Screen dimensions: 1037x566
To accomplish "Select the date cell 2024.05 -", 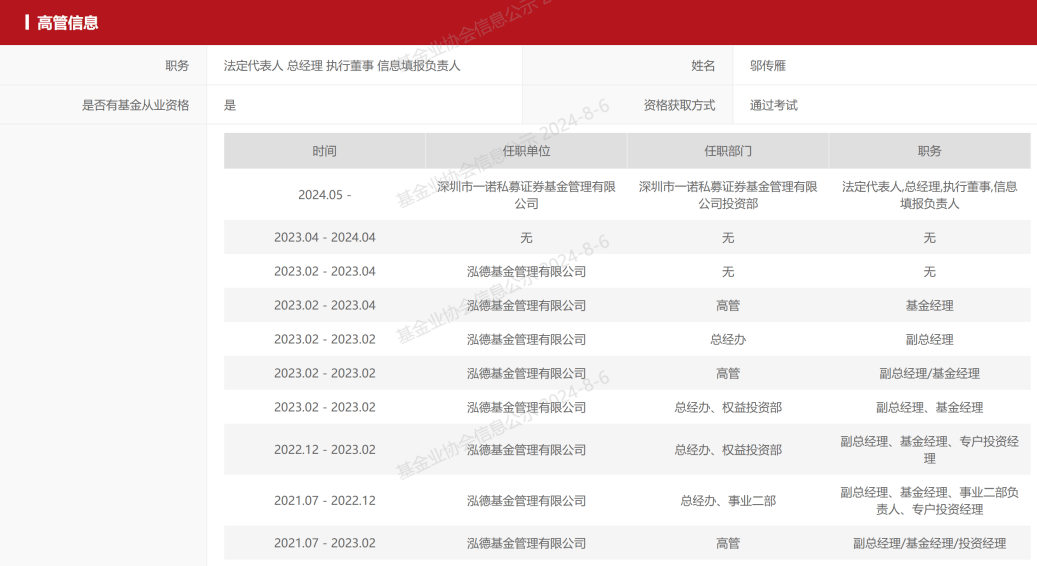I will [x=325, y=195].
